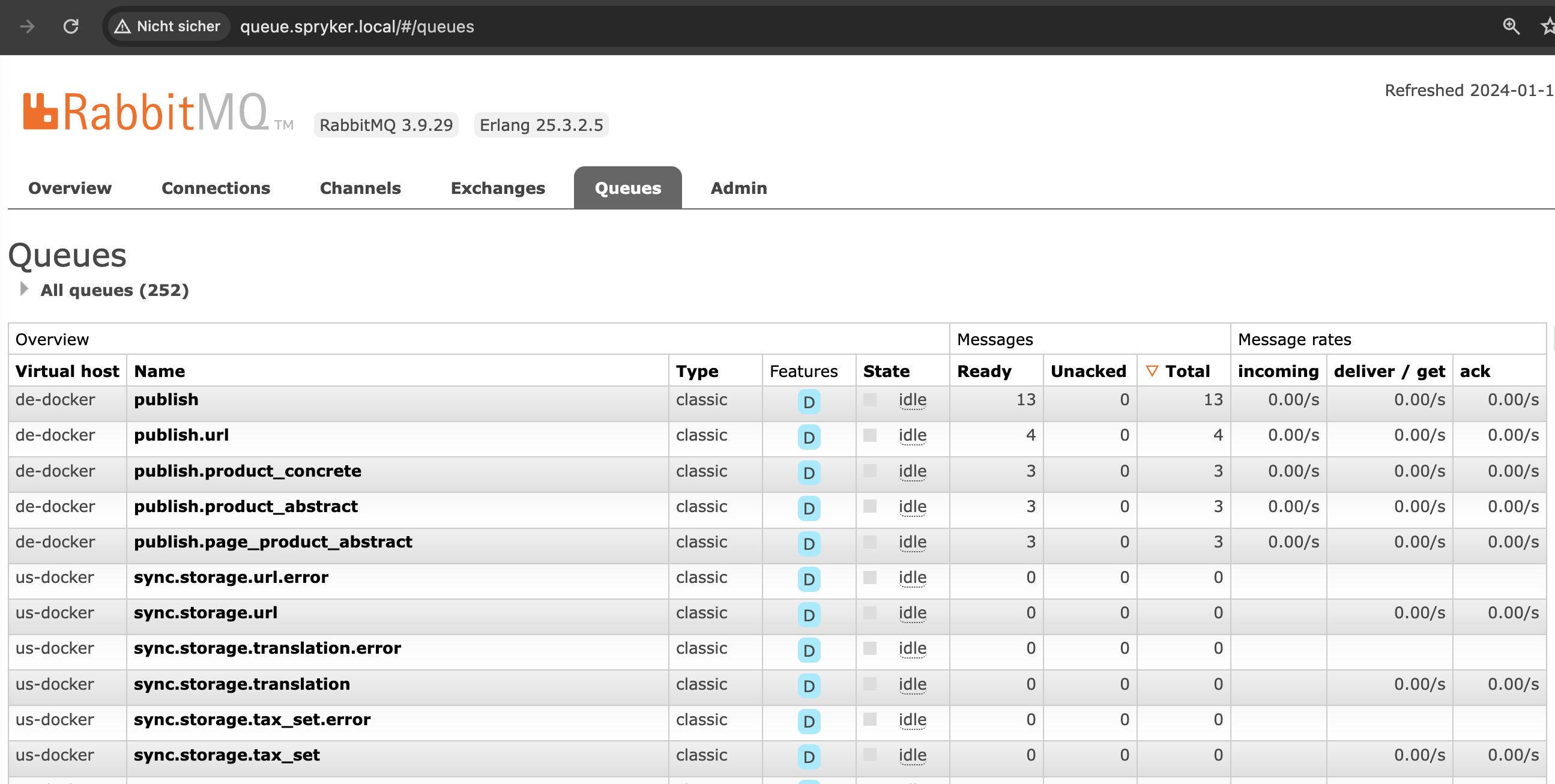
Task: Open the Admin tab
Action: click(739, 188)
